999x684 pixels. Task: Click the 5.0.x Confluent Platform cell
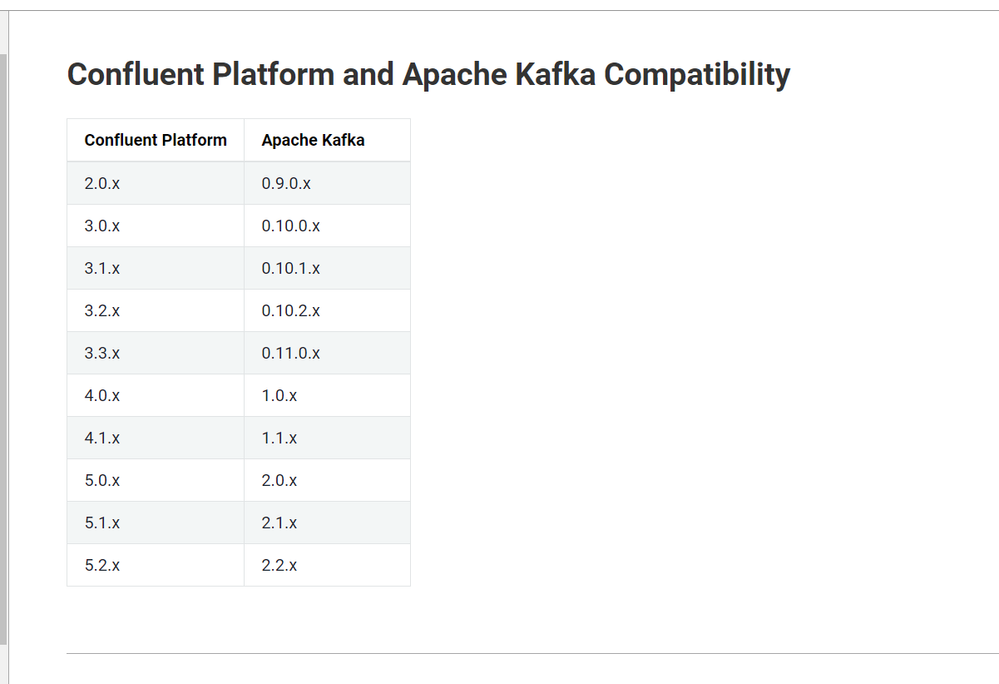pyautogui.click(x=102, y=481)
